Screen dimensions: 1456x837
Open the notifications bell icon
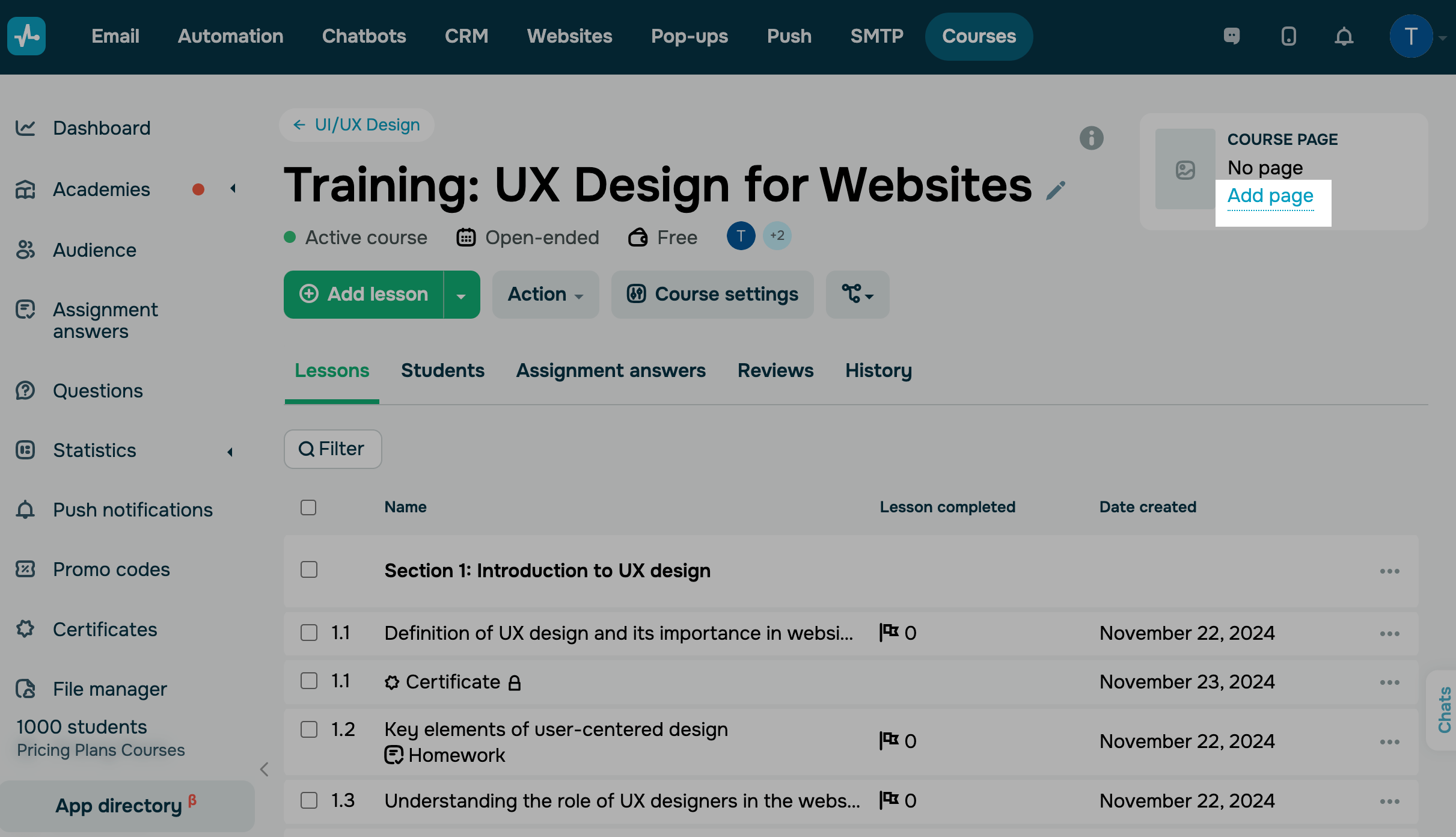(x=1344, y=37)
